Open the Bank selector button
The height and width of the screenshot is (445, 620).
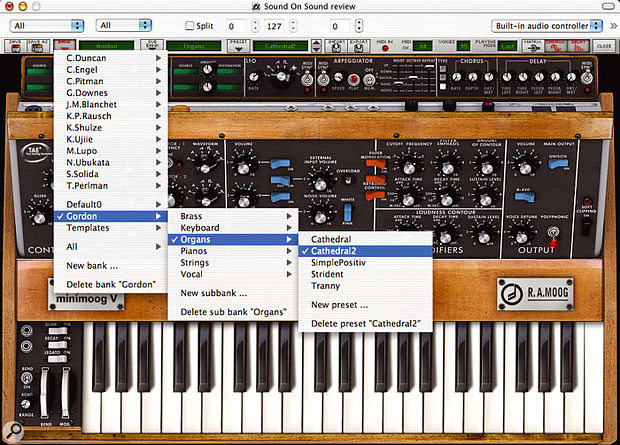point(64,45)
